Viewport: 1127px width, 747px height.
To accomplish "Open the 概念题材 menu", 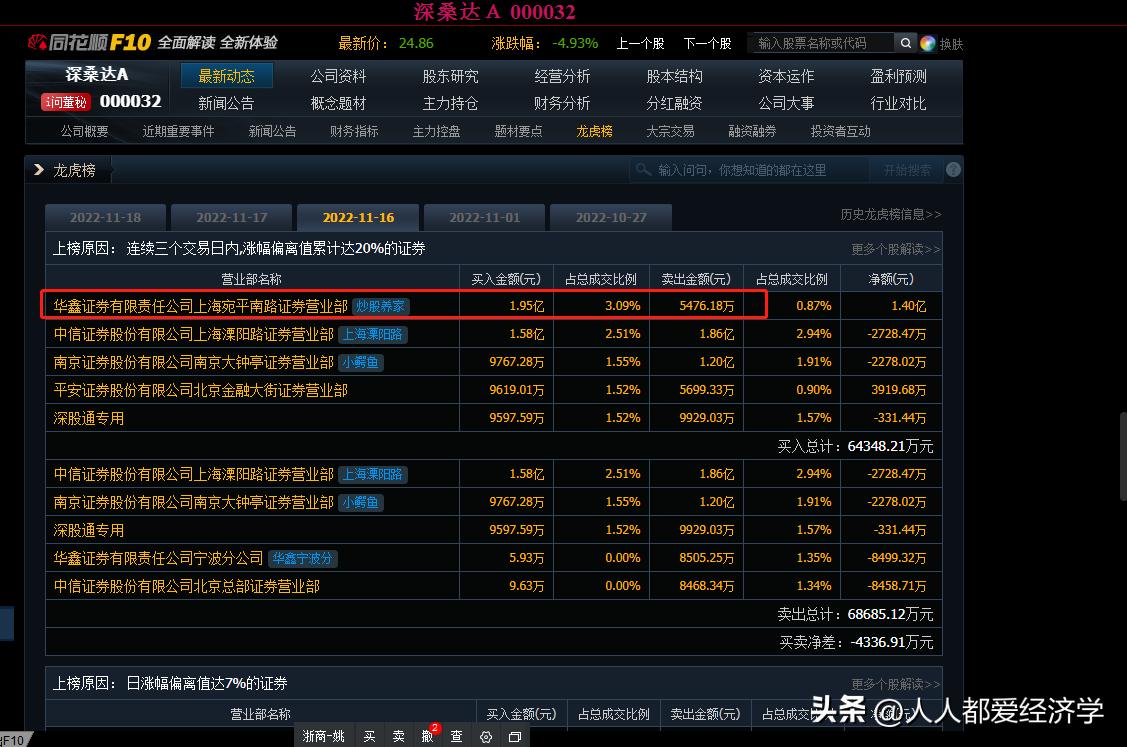I will (x=339, y=104).
